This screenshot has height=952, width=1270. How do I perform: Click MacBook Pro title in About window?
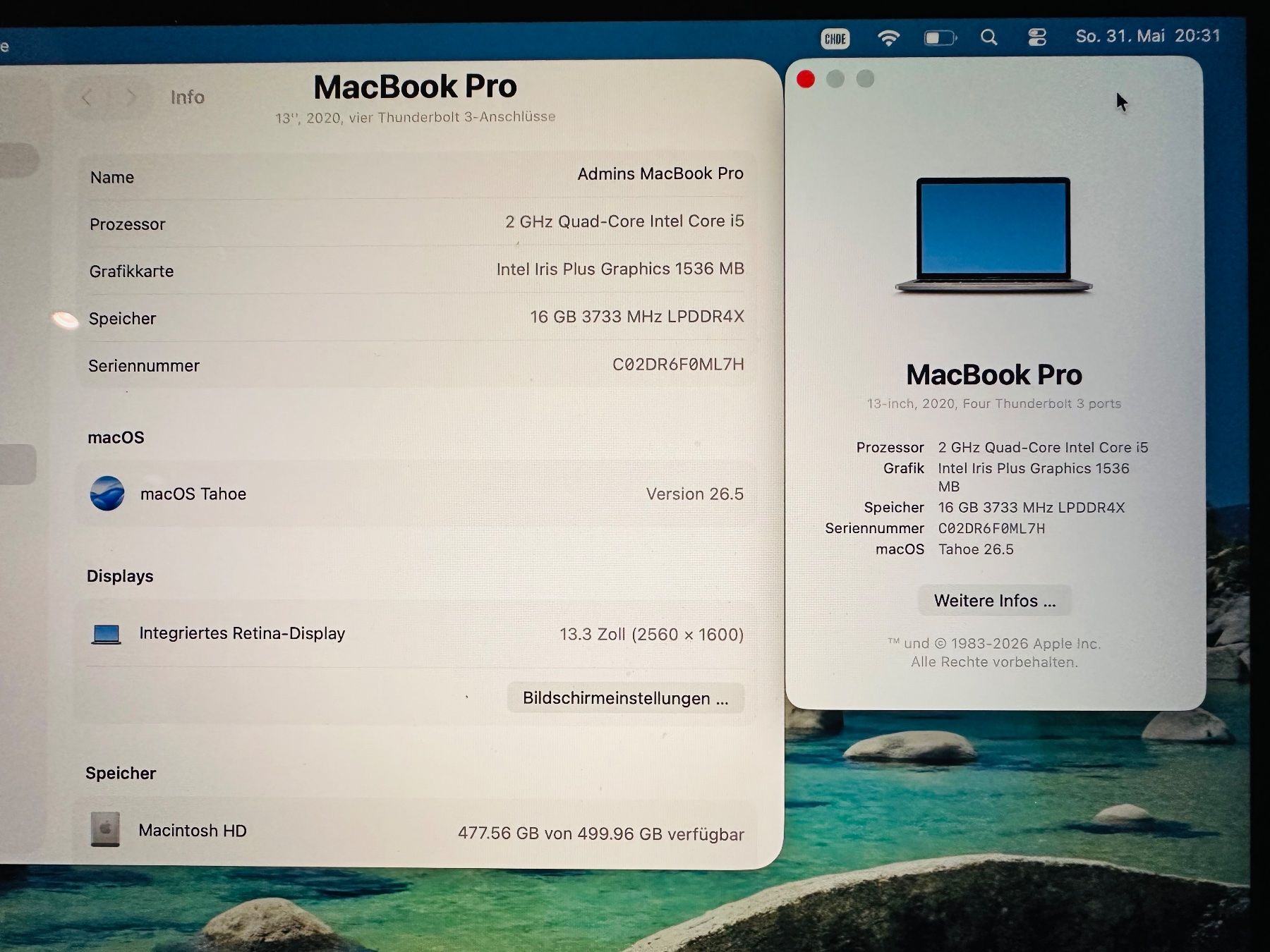[x=994, y=374]
